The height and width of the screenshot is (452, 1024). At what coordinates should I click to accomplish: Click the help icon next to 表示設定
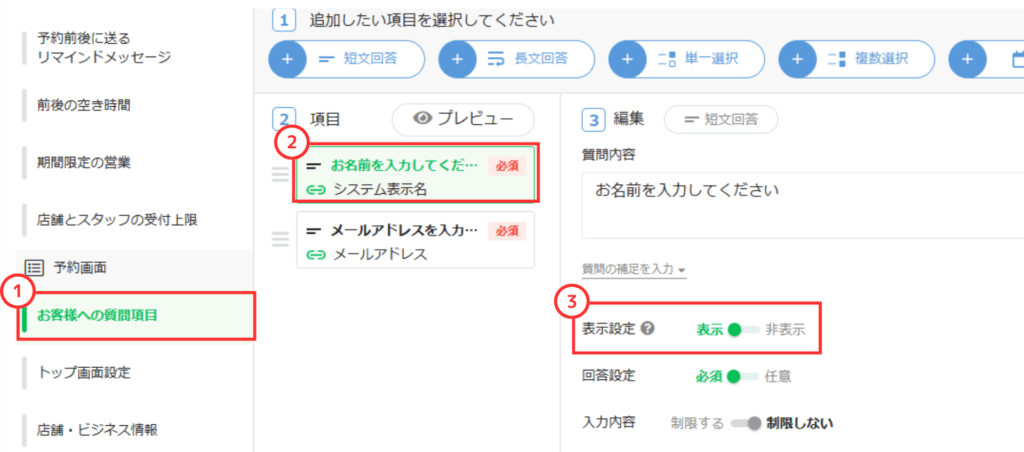pos(648,328)
